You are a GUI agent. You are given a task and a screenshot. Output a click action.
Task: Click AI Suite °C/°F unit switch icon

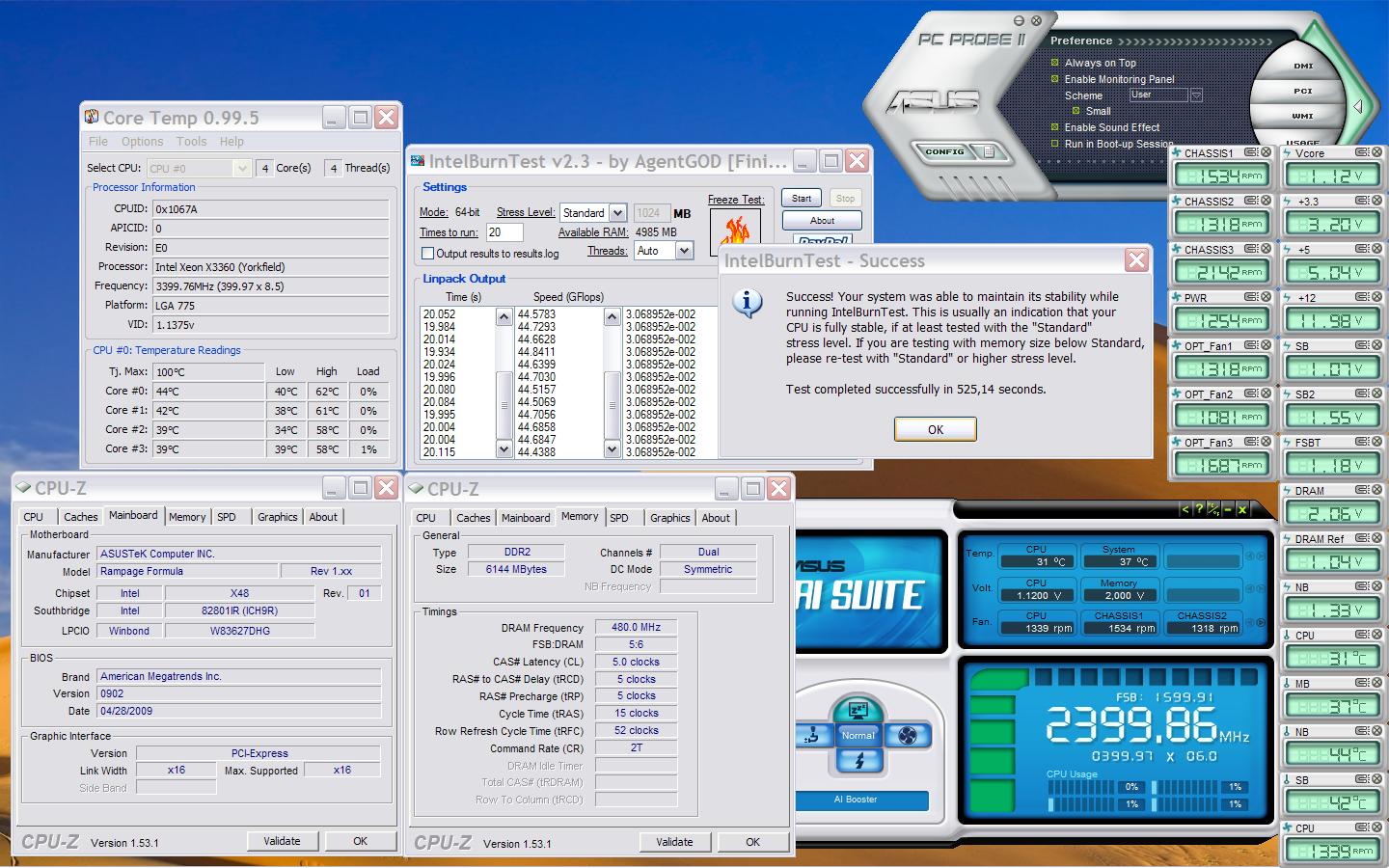pos(1213,509)
